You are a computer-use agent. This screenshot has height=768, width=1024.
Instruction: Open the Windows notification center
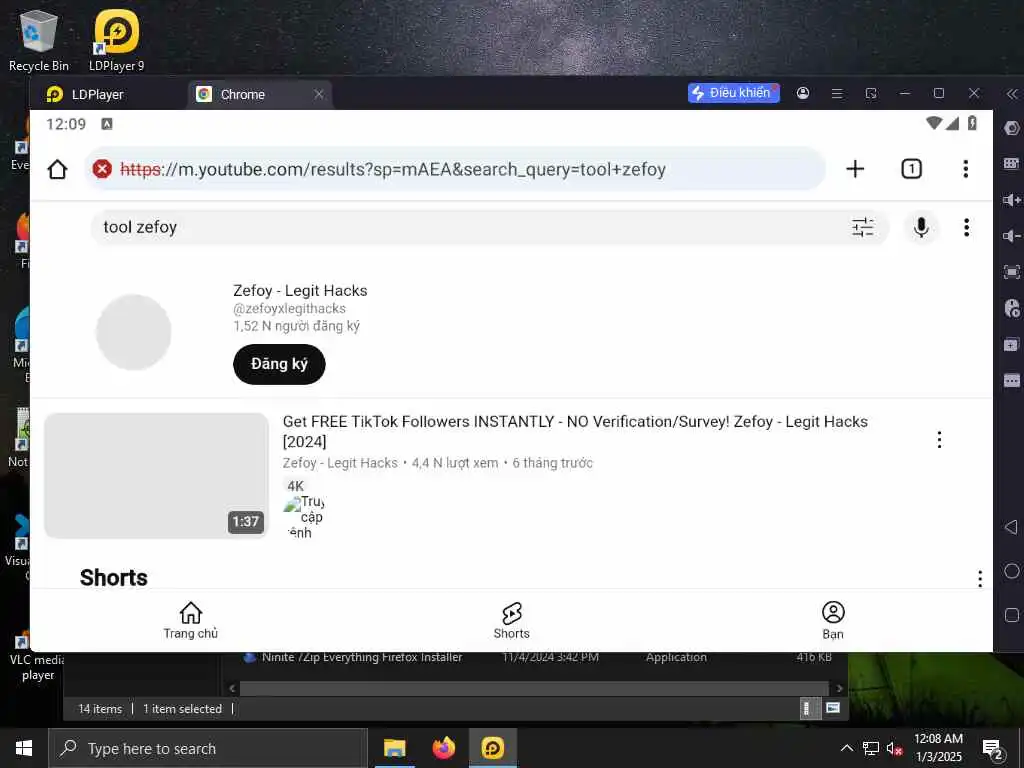tap(993, 750)
